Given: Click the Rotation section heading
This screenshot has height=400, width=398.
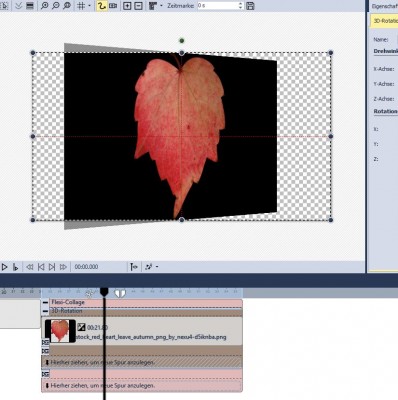Looking at the screenshot, I should [385, 111].
